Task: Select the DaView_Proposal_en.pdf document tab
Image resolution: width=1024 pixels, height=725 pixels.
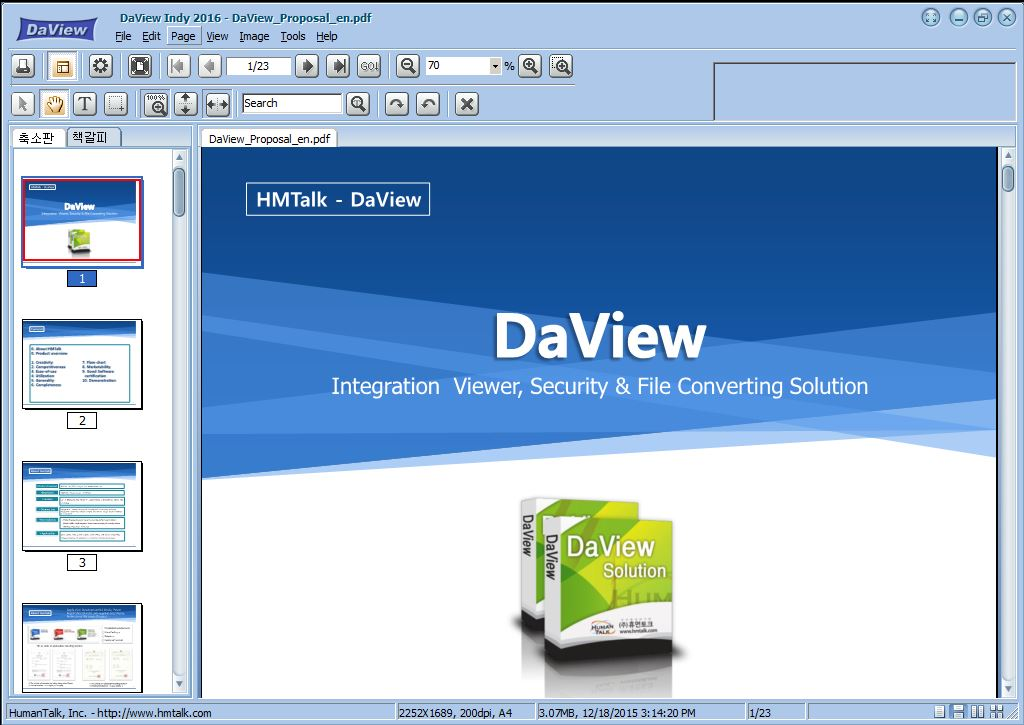Action: pos(269,138)
